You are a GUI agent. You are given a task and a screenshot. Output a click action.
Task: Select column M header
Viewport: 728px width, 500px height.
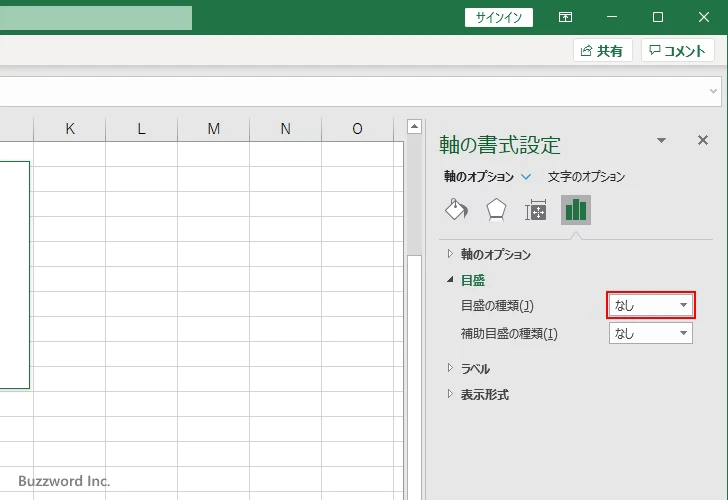tap(214, 129)
